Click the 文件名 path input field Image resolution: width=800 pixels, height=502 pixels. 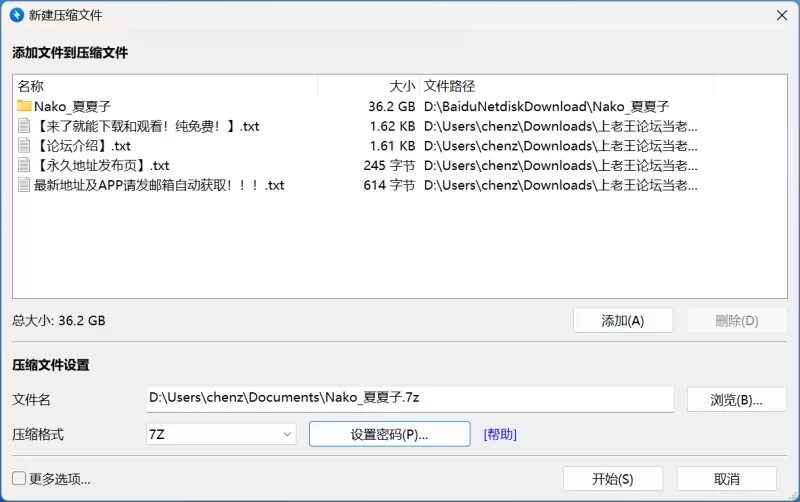tap(410, 398)
